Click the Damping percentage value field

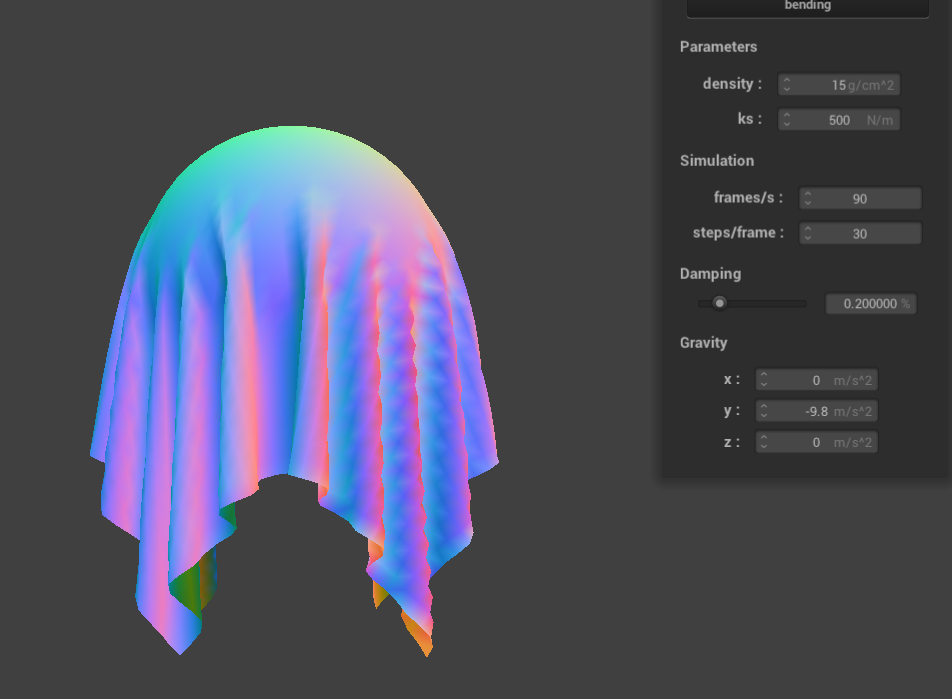(870, 303)
